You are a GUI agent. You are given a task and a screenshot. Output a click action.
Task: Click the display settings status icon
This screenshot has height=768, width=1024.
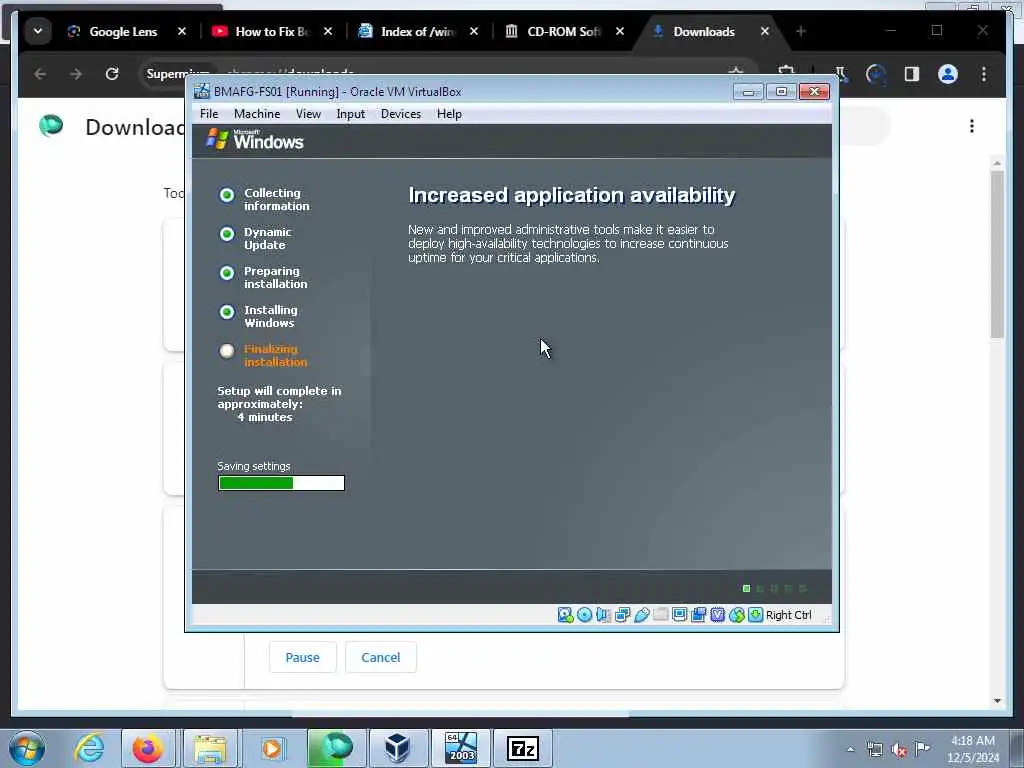coord(679,615)
